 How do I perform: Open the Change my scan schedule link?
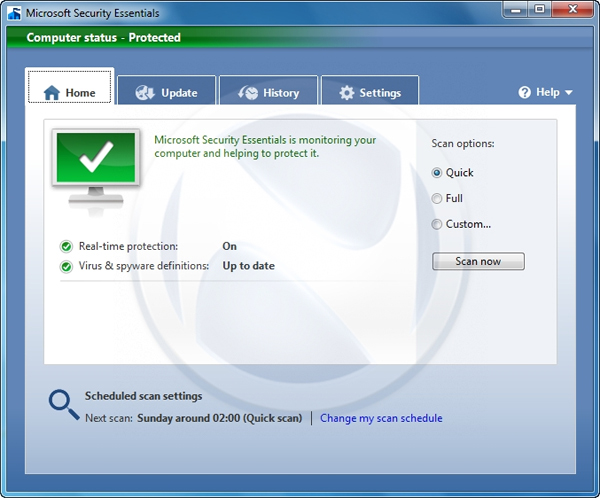(x=381, y=418)
